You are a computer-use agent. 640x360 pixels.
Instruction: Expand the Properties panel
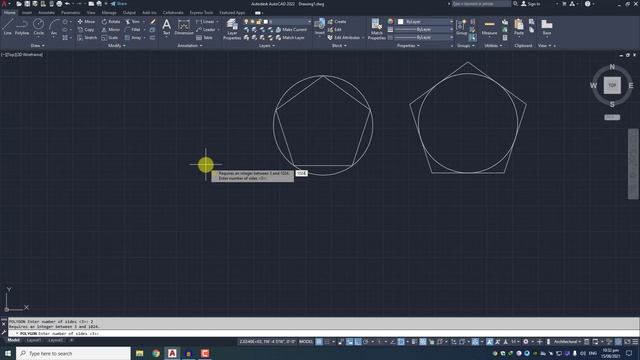tap(408, 46)
